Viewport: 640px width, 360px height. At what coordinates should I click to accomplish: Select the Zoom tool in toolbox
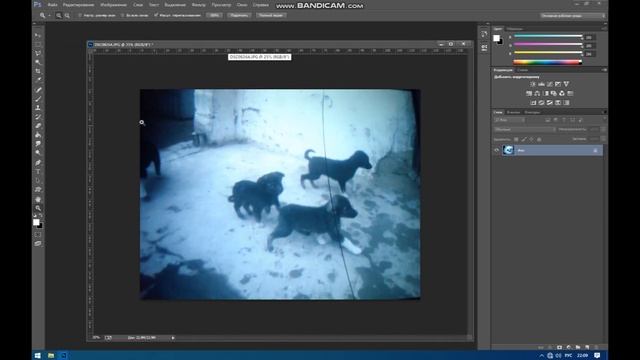click(x=38, y=208)
